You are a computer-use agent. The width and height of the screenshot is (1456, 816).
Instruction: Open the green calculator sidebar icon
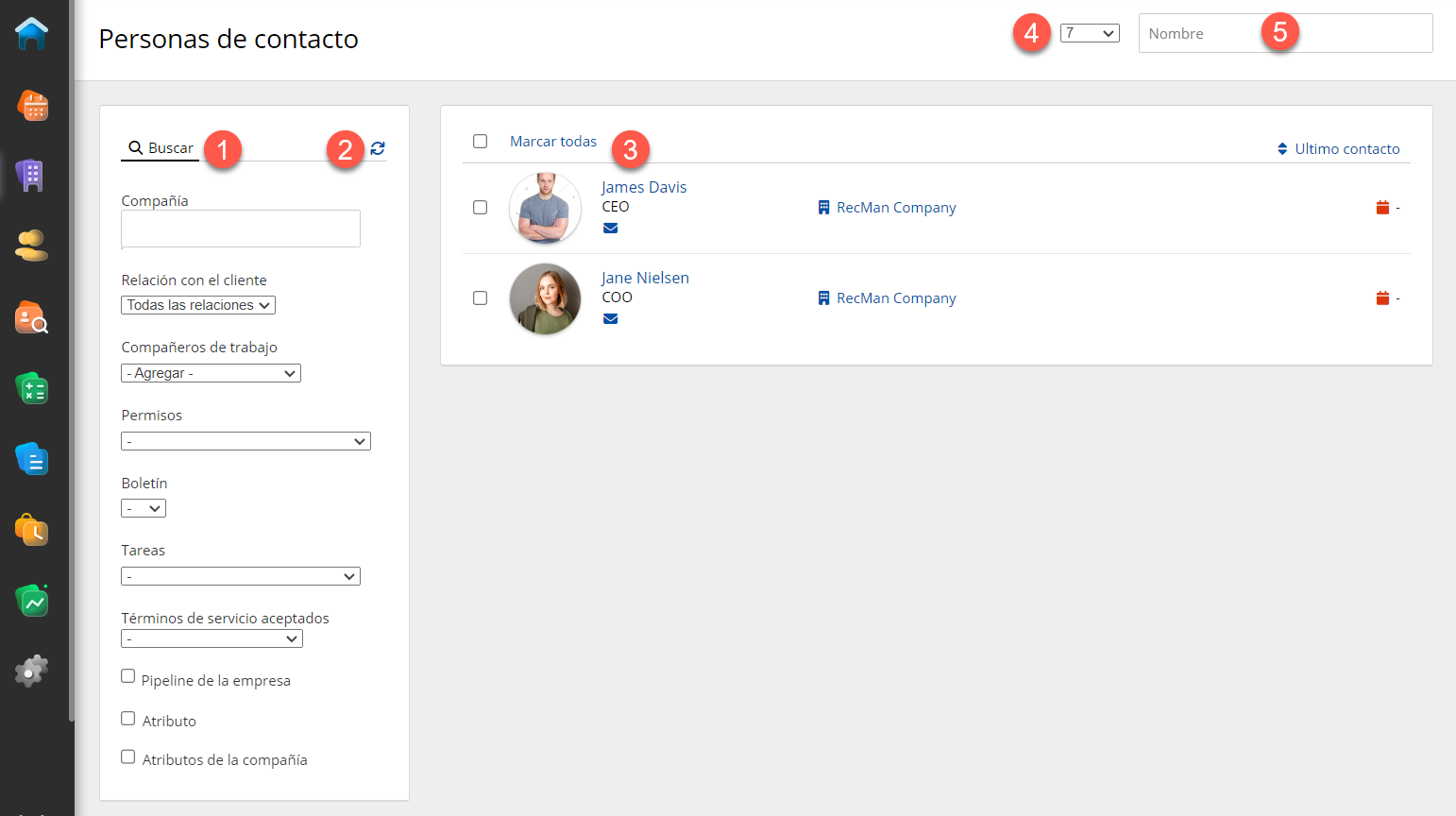[x=32, y=388]
